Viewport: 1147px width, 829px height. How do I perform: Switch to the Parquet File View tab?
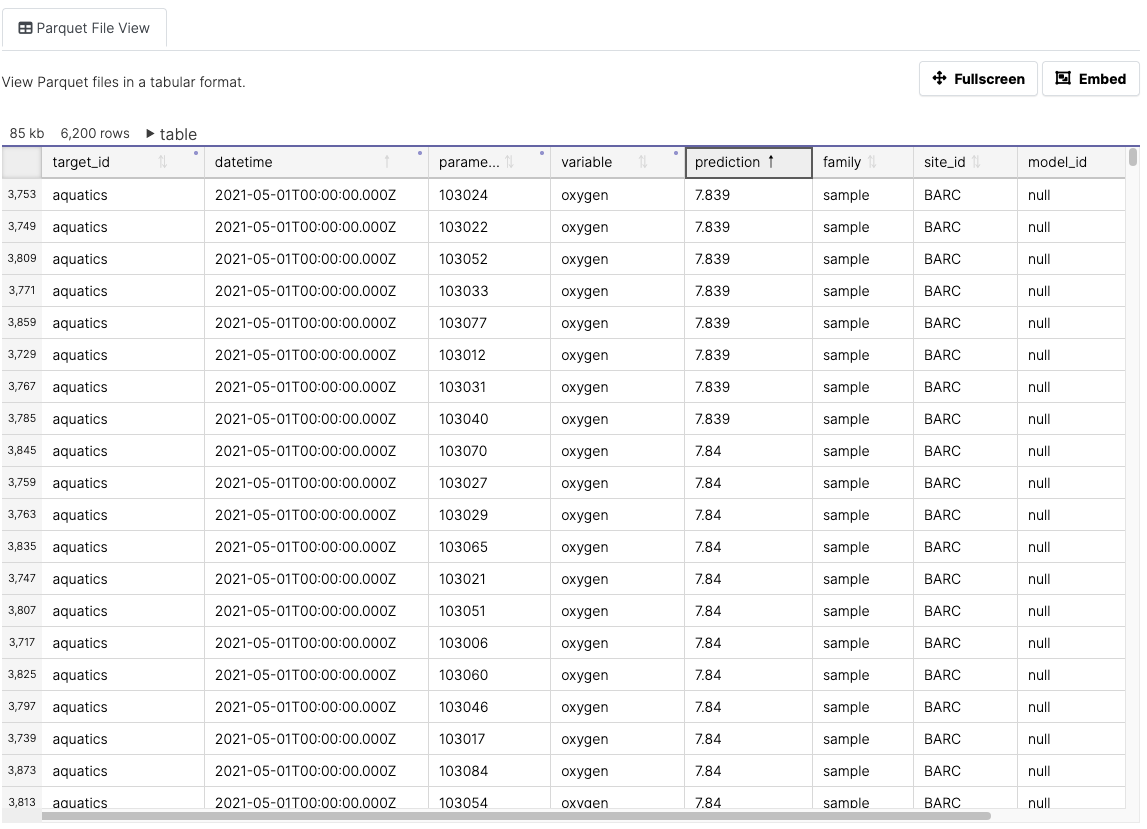[85, 28]
